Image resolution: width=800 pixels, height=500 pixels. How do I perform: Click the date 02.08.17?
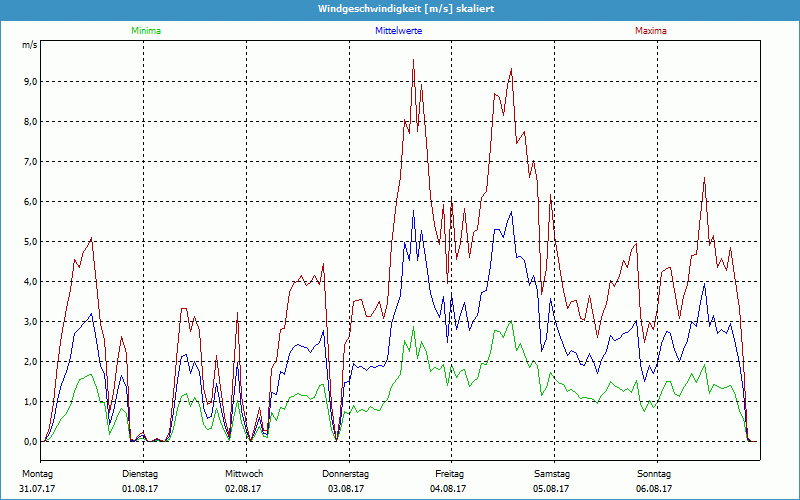pos(243,489)
